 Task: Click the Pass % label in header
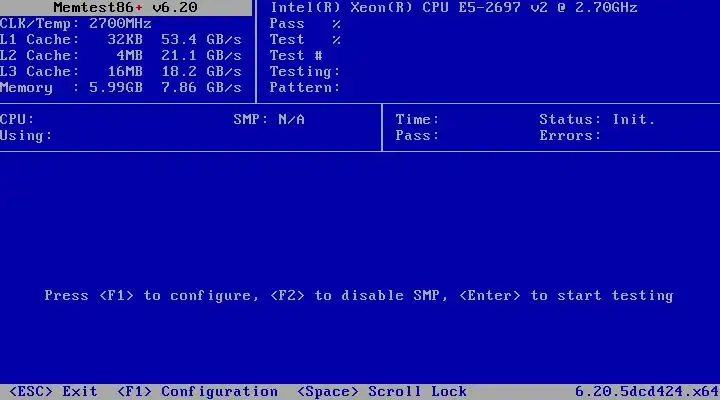click(x=305, y=23)
